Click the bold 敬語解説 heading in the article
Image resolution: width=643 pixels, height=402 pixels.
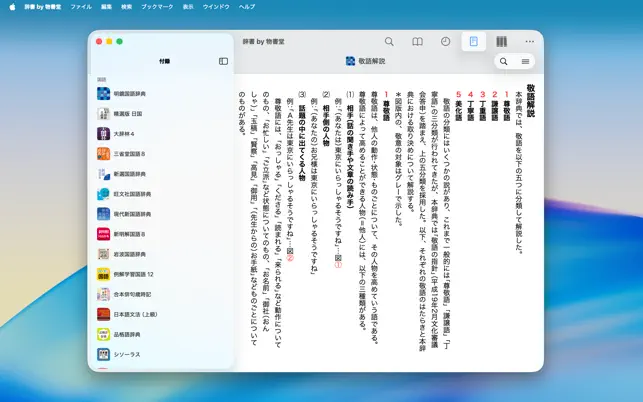point(531,100)
